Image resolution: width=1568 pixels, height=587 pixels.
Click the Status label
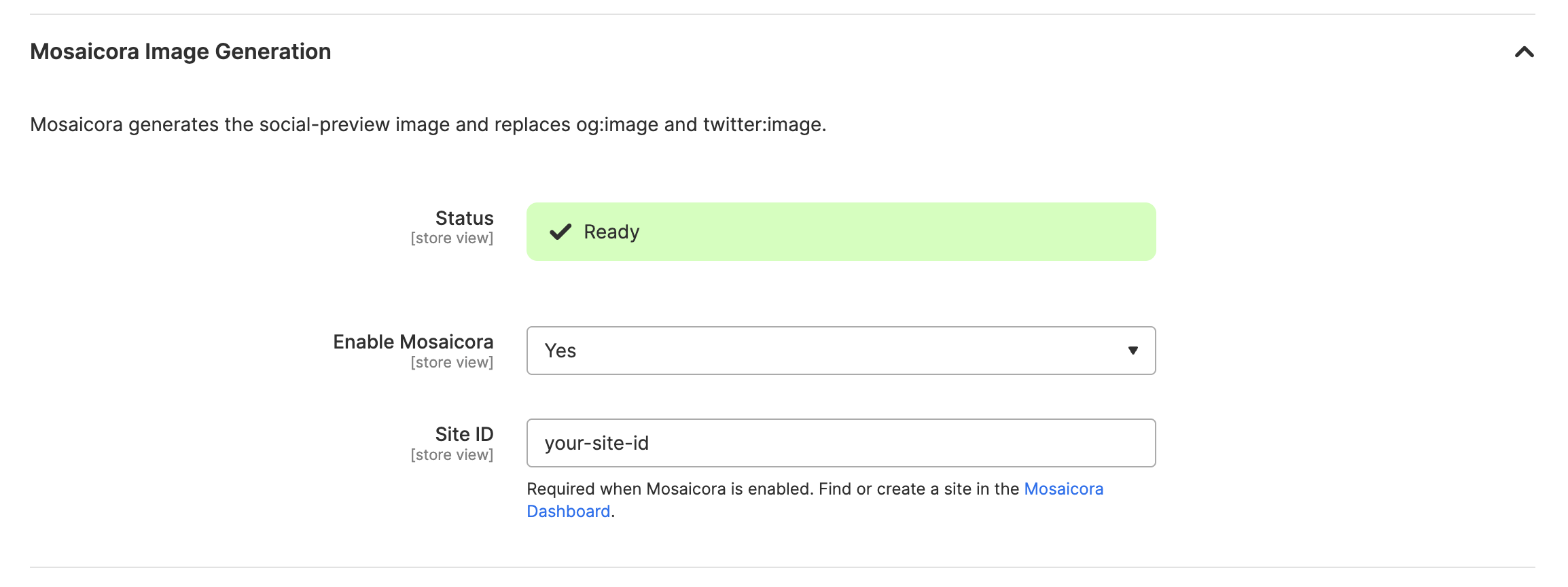pos(464,218)
